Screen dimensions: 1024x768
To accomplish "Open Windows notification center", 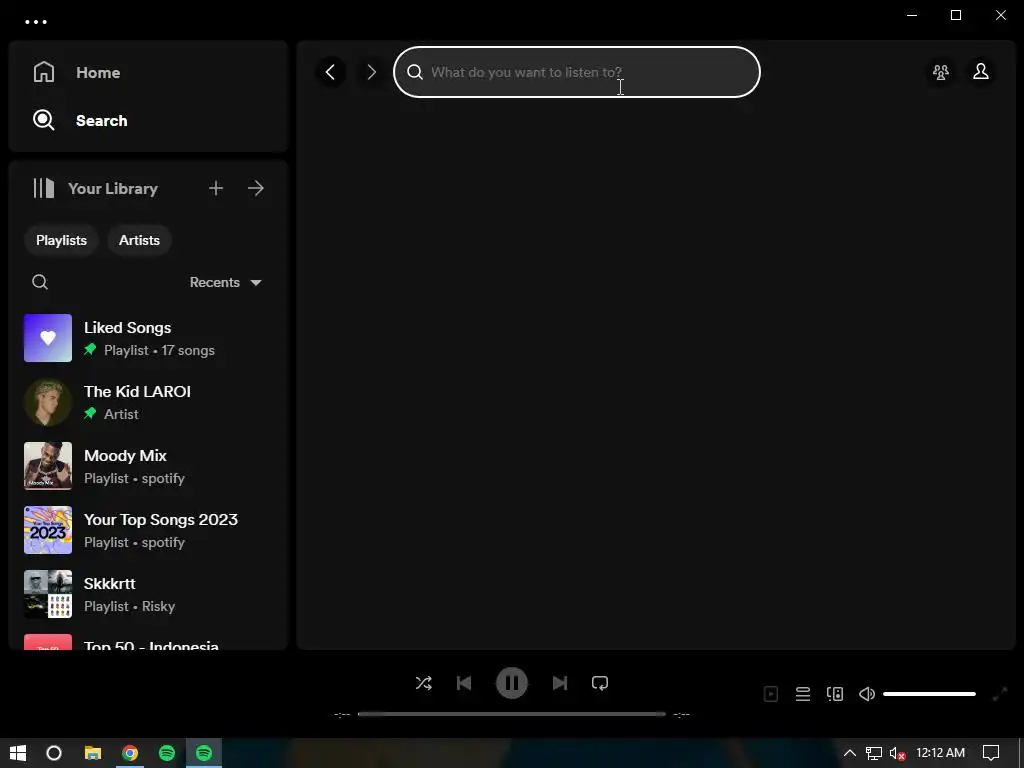I will pyautogui.click(x=991, y=753).
